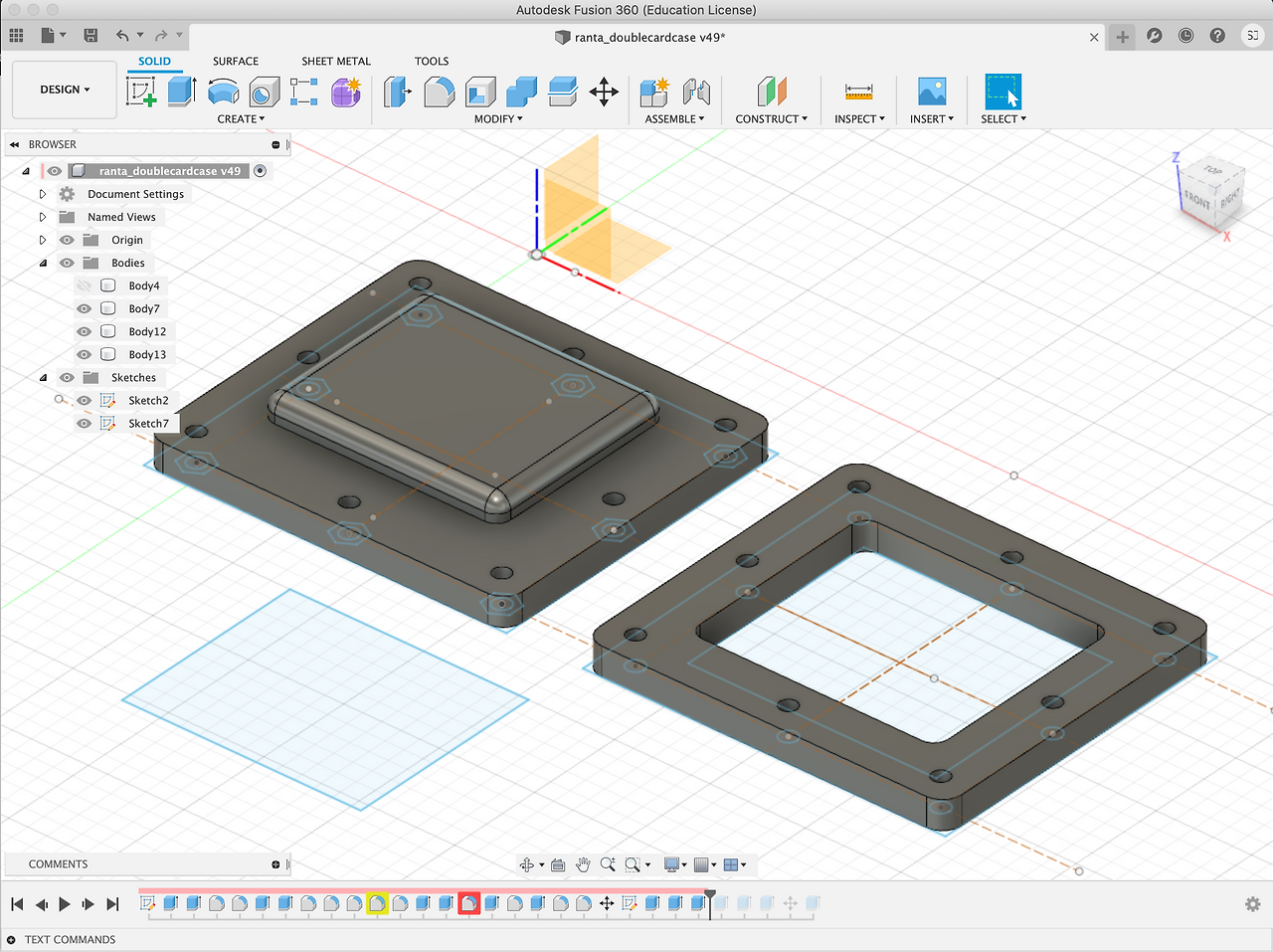The image size is (1273, 952).
Task: Toggle visibility of Sketch2
Action: click(85, 400)
